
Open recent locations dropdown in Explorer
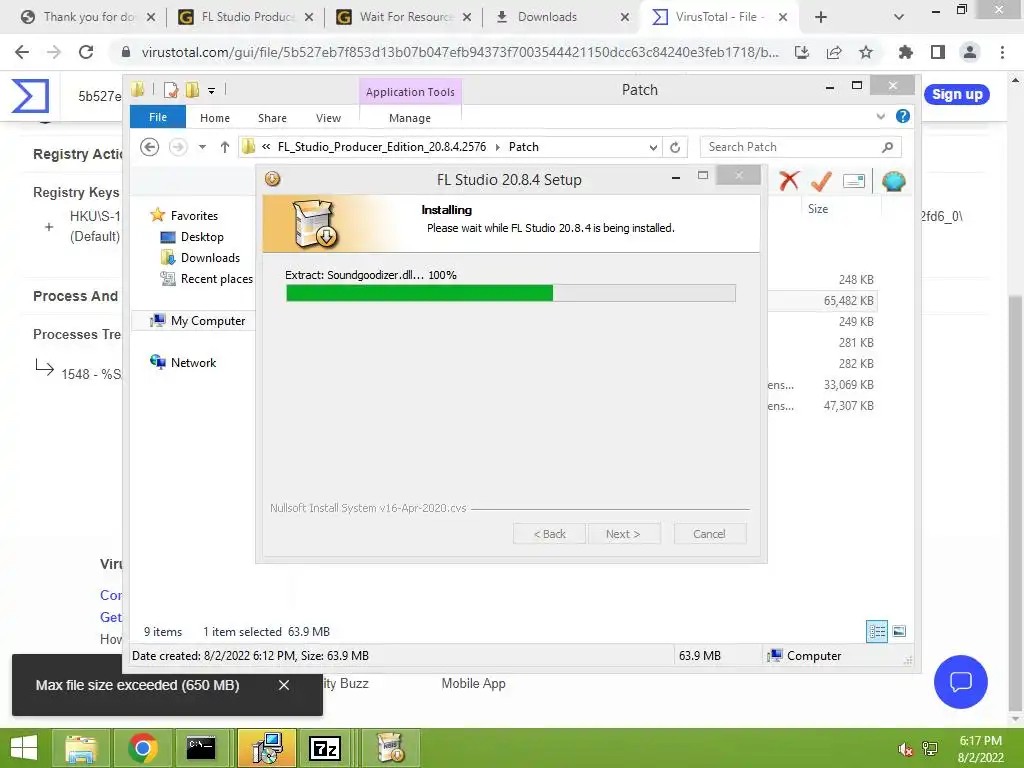tap(202, 147)
